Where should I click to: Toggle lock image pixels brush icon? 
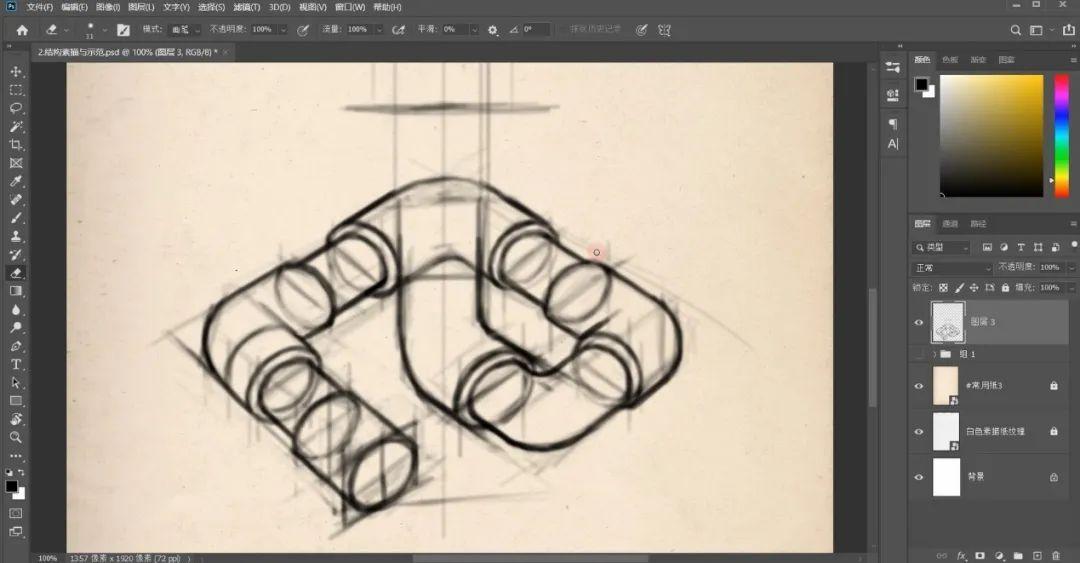(x=958, y=287)
